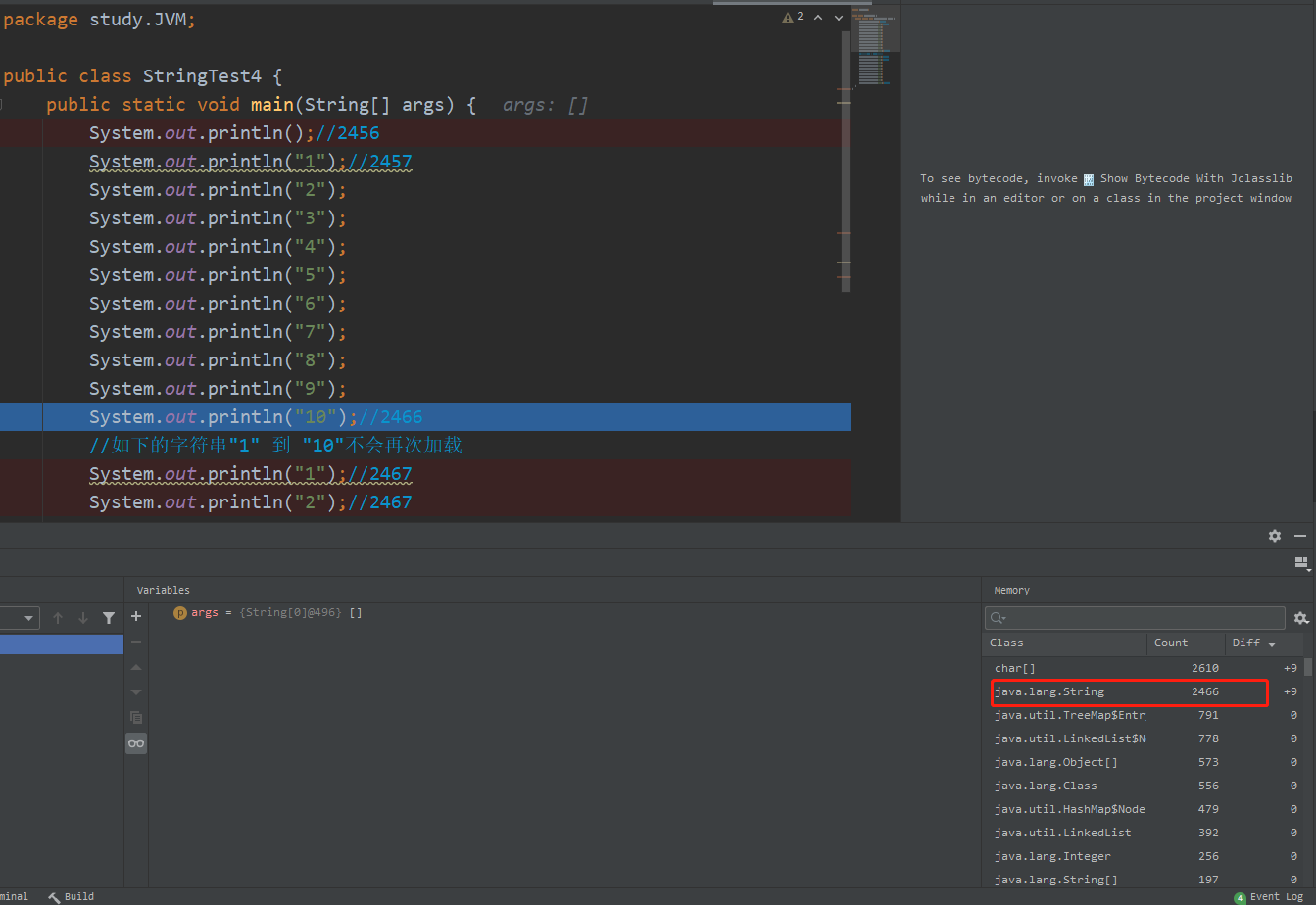Click the +9 diff for java.lang.String

(x=1290, y=691)
